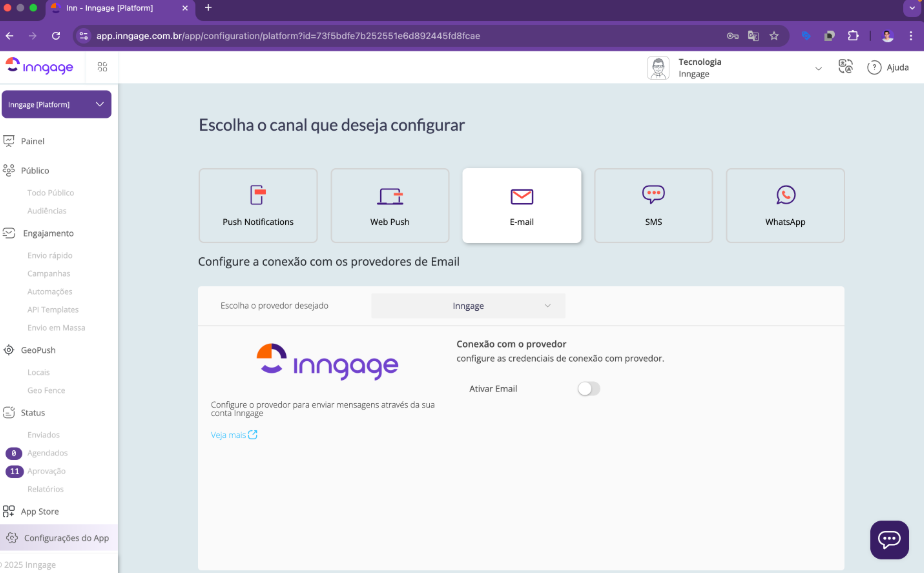Open the password key icon in the address bar

click(732, 36)
